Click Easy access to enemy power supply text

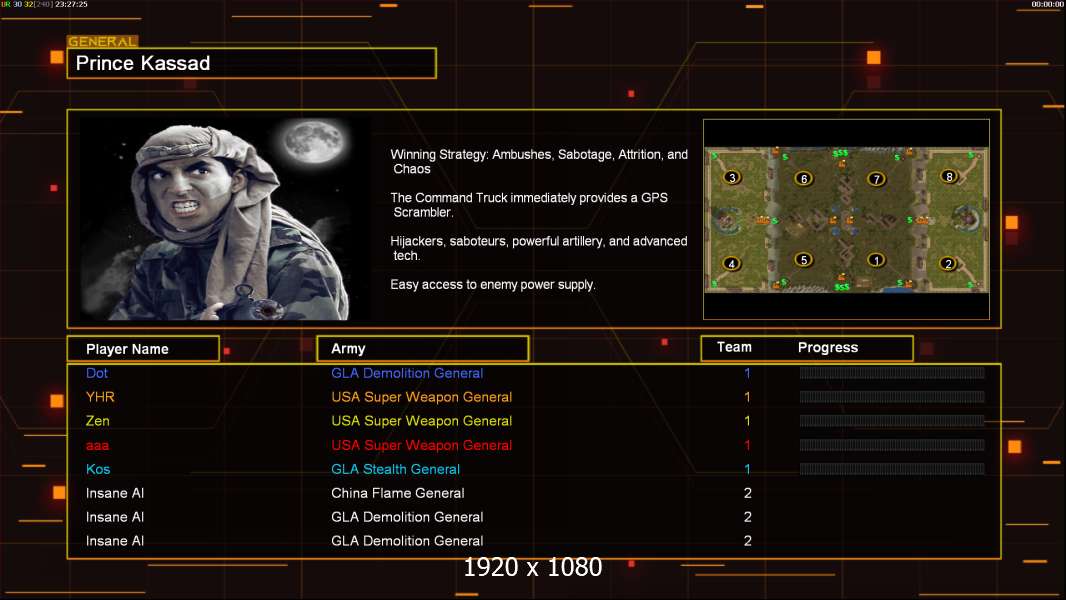pyautogui.click(x=493, y=285)
